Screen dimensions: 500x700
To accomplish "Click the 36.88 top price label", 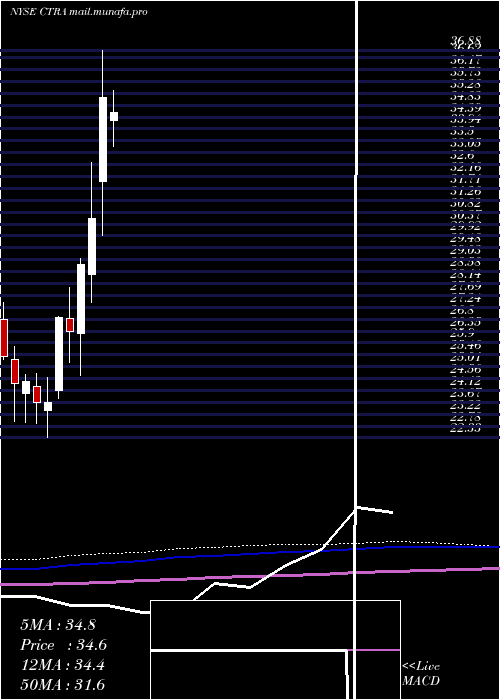I will [x=466, y=42].
